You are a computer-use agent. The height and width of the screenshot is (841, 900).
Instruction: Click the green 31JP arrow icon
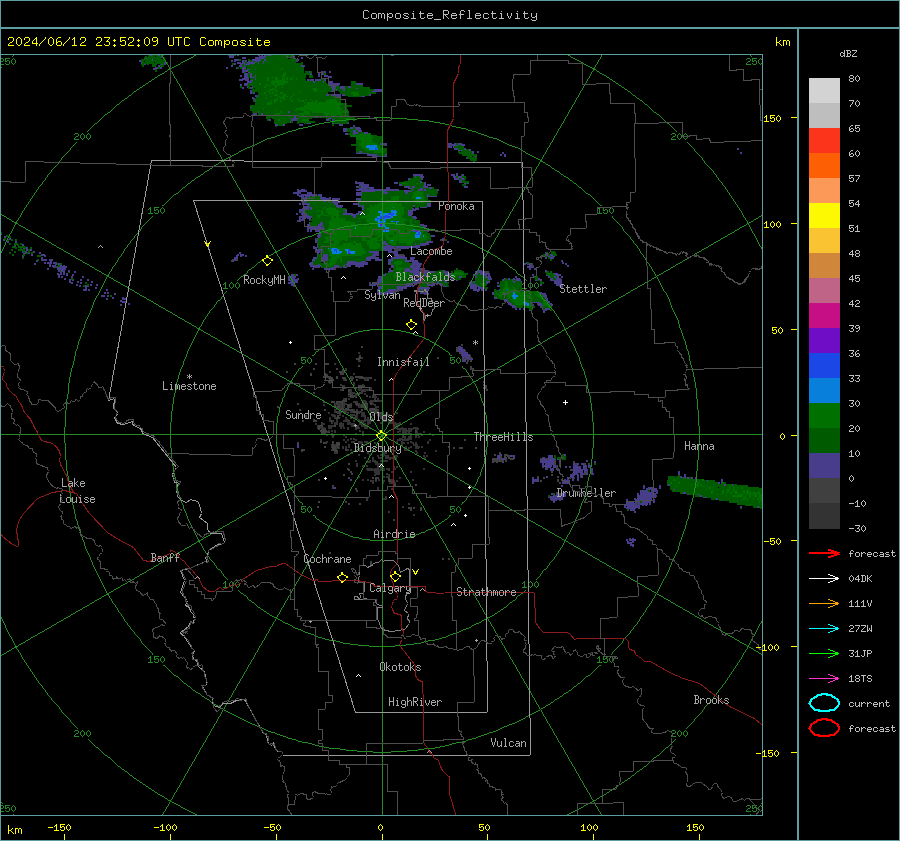(824, 653)
